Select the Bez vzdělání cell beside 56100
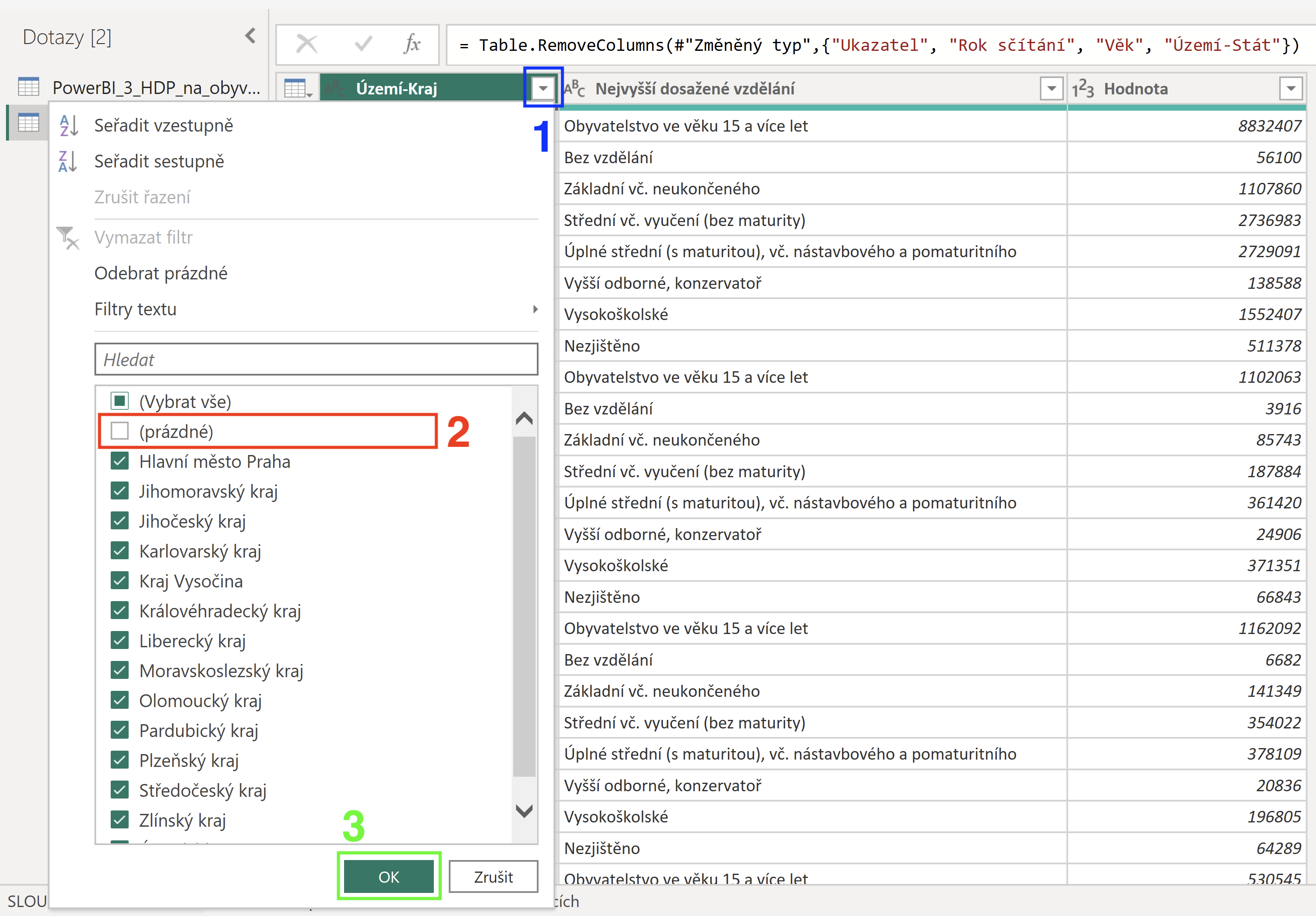Image resolution: width=1316 pixels, height=916 pixels. click(x=813, y=157)
